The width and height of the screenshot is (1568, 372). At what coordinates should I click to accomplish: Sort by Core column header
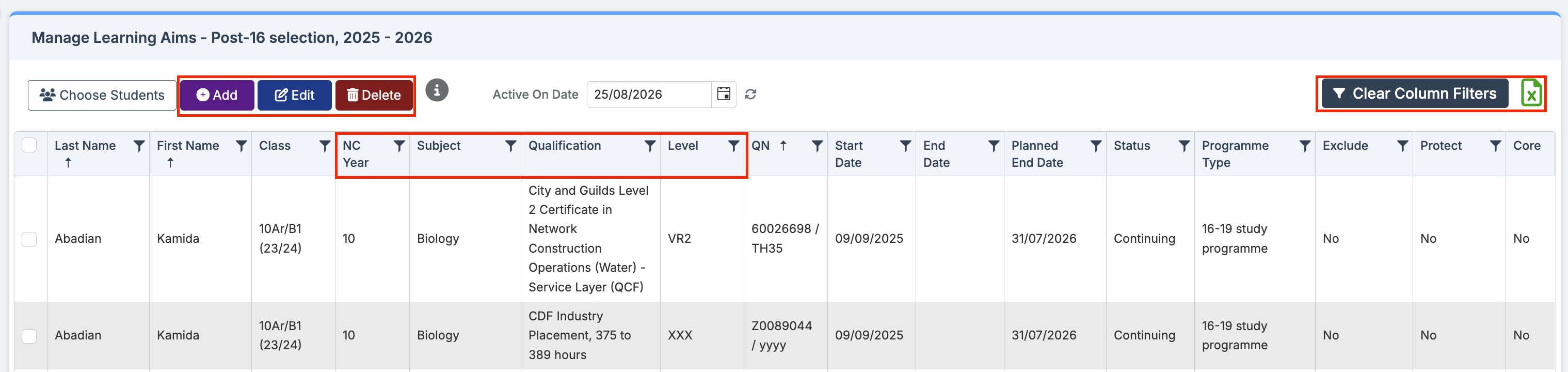(x=1527, y=146)
